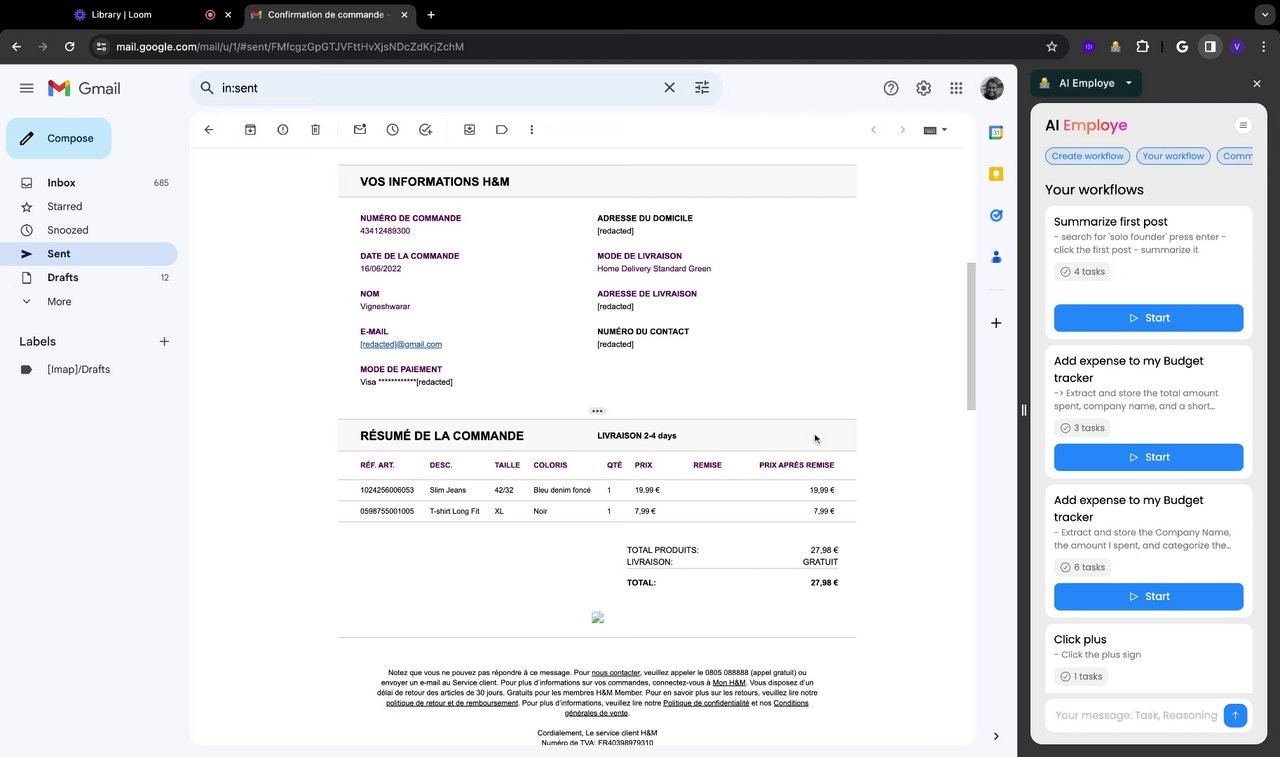Image resolution: width=1280 pixels, height=757 pixels.
Task: Open Google Keep in the side panel
Action: (995, 173)
